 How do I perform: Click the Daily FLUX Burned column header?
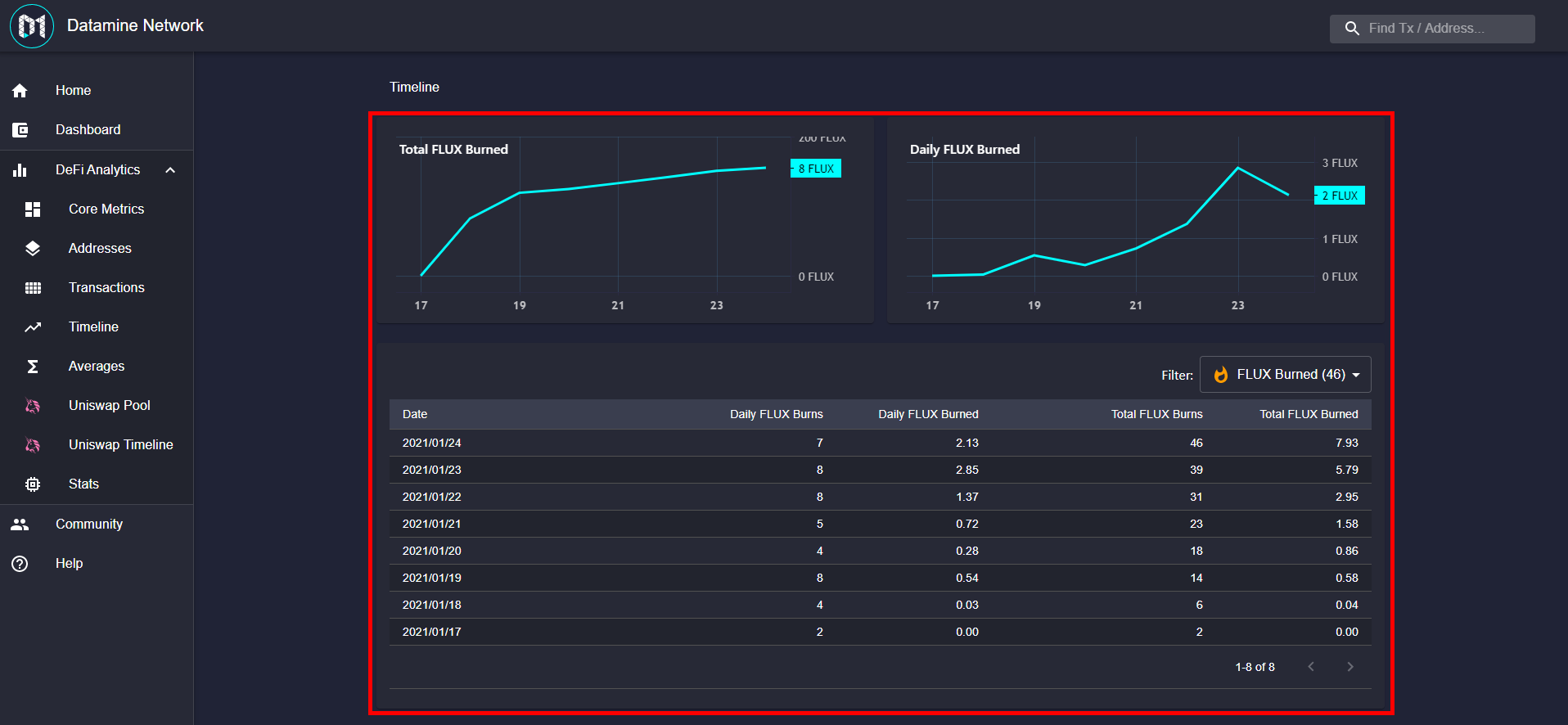click(x=929, y=415)
